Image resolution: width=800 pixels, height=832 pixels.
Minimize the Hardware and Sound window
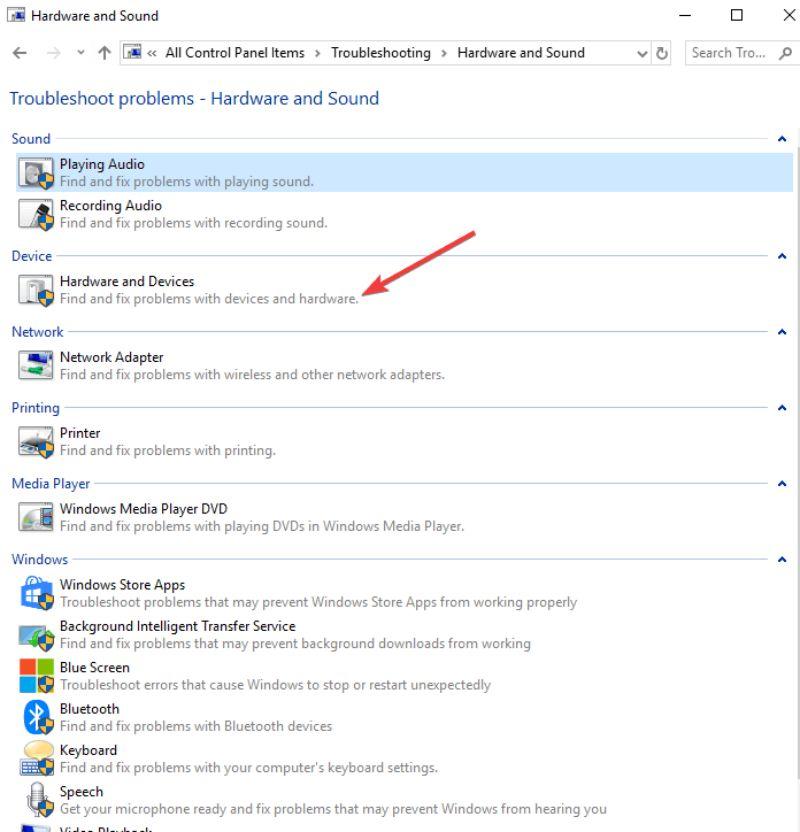tap(685, 15)
